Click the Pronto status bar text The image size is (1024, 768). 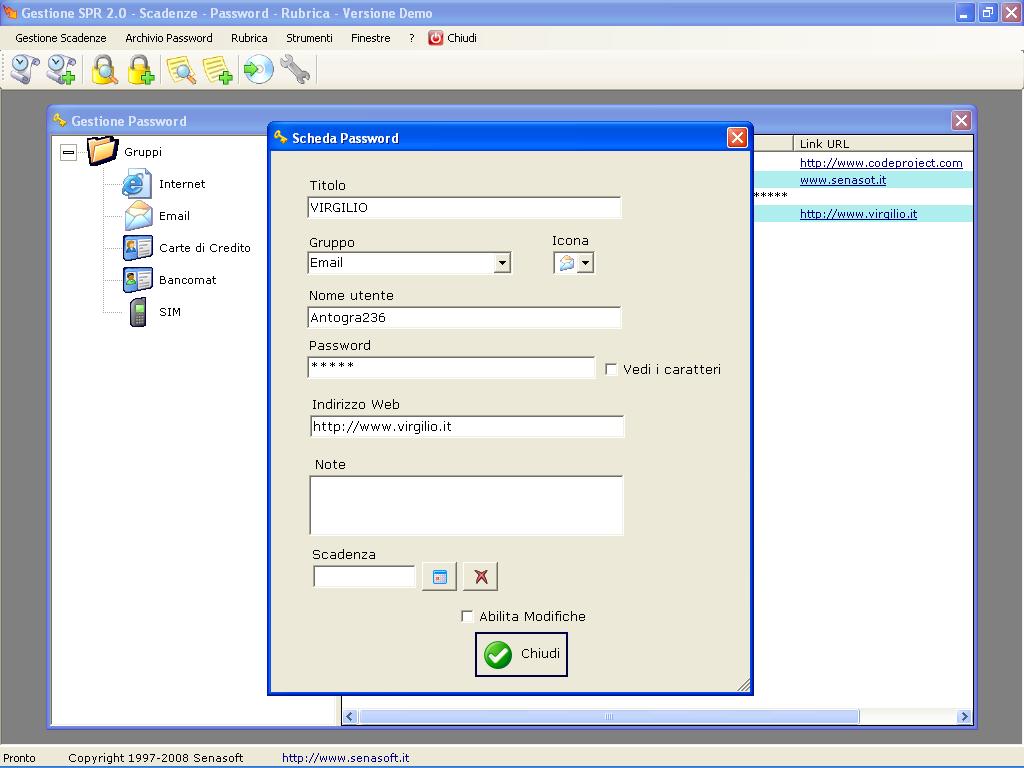[x=20, y=758]
